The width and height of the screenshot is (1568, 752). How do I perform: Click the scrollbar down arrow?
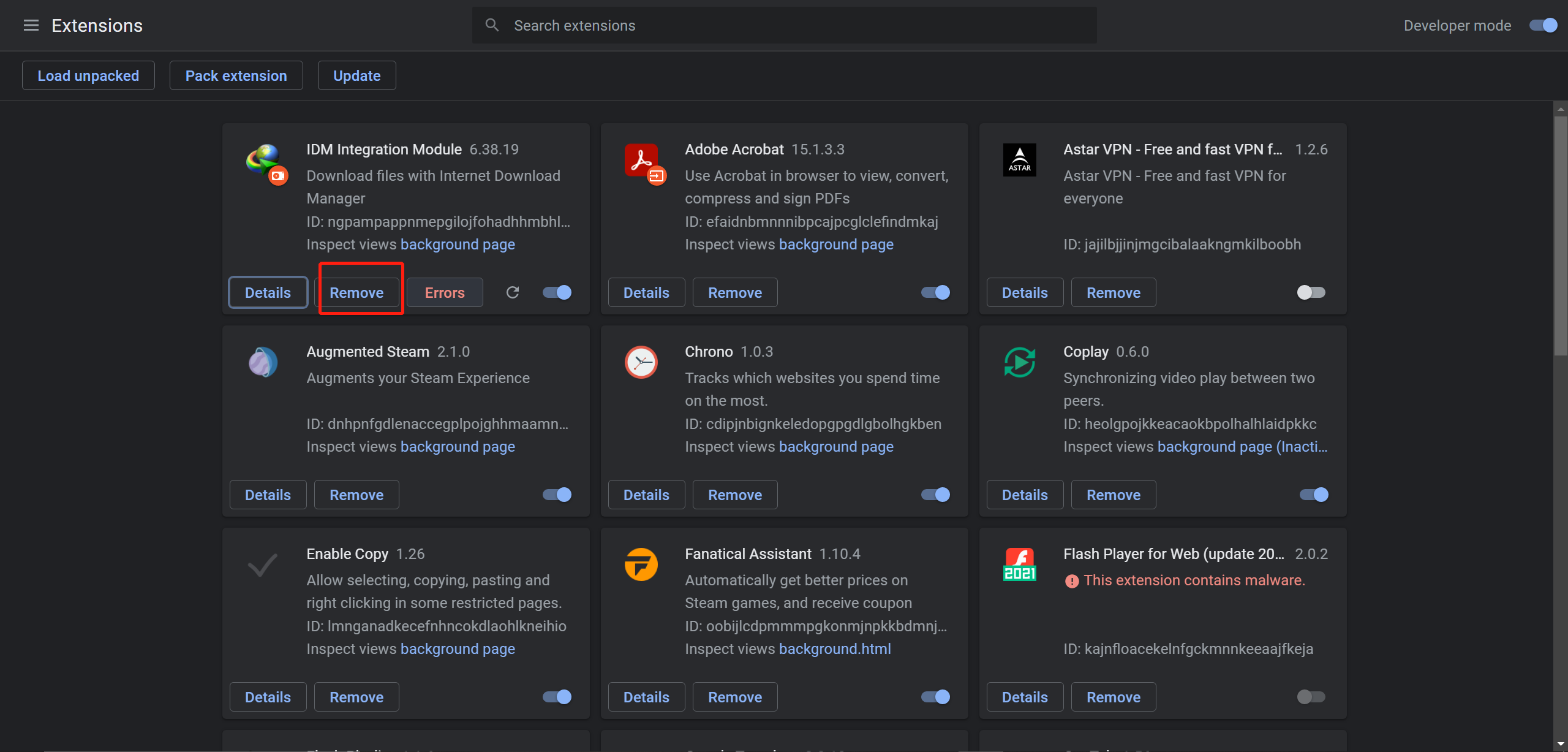point(1560,745)
